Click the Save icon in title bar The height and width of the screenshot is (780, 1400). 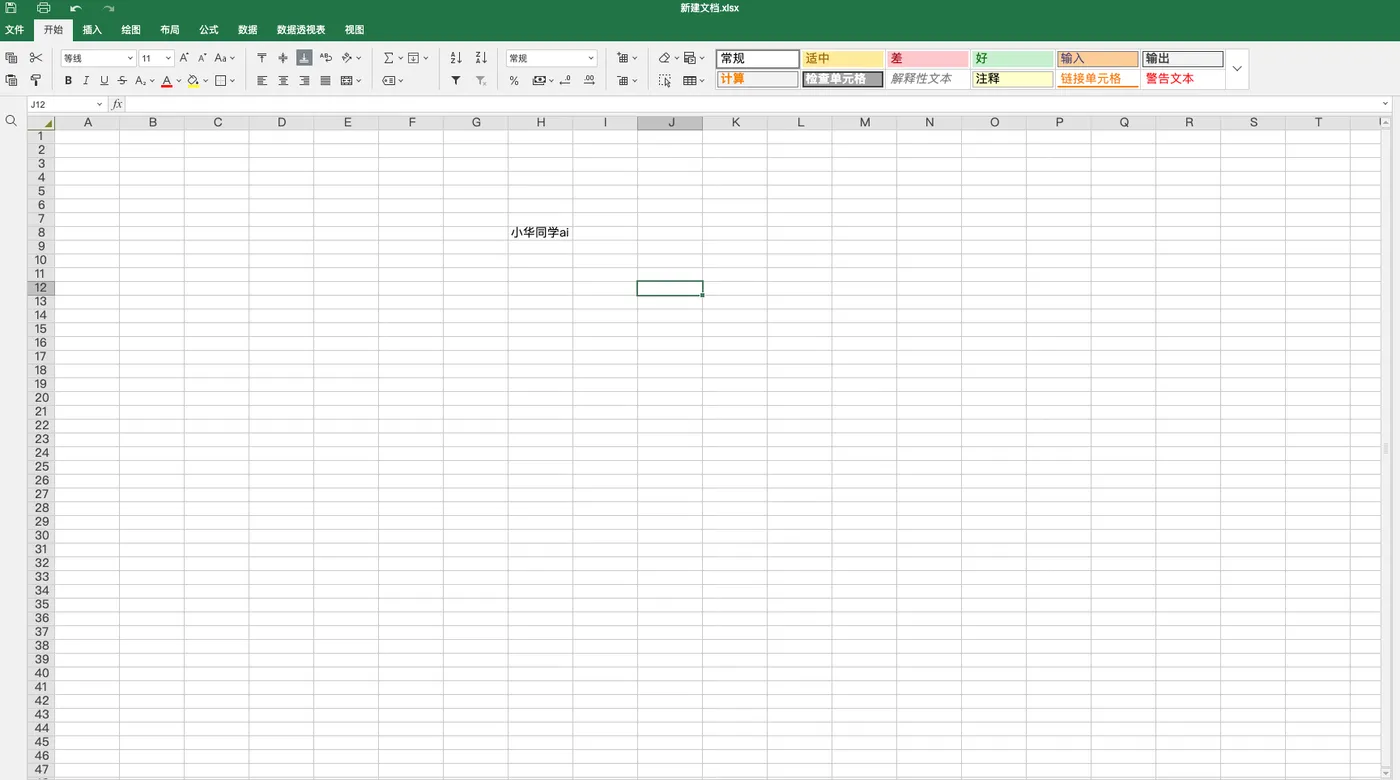pos(11,8)
